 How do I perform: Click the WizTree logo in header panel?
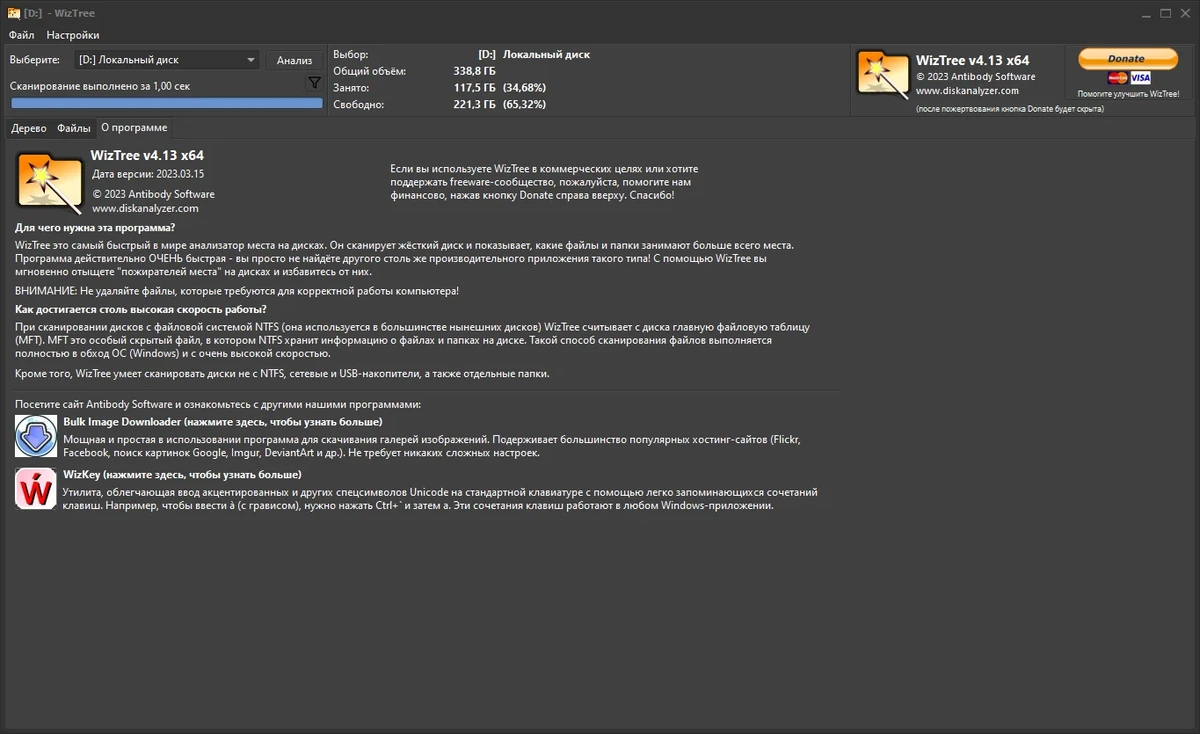click(882, 75)
